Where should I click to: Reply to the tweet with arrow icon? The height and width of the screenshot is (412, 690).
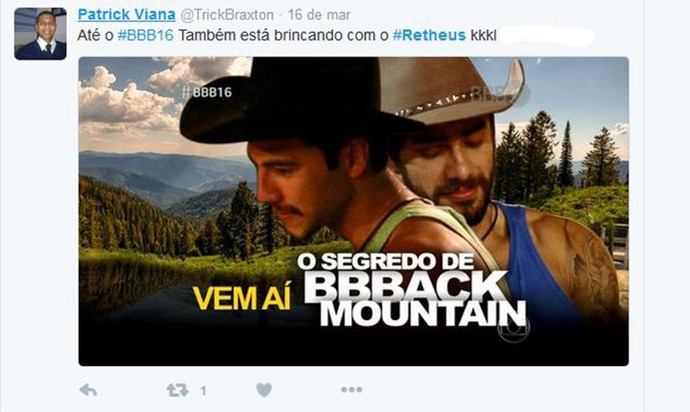pyautogui.click(x=88, y=390)
